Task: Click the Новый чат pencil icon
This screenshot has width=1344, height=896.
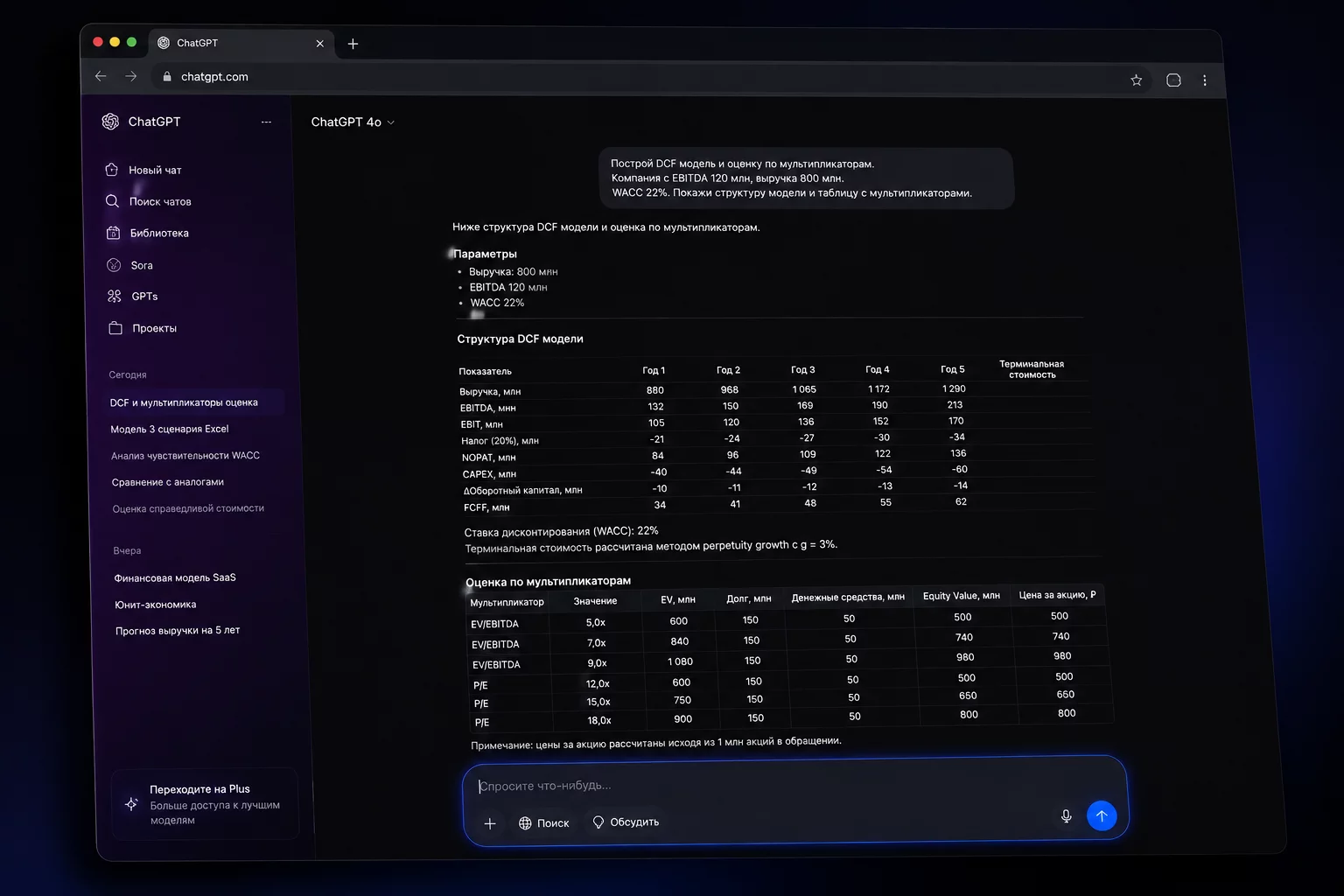Action: [112, 170]
